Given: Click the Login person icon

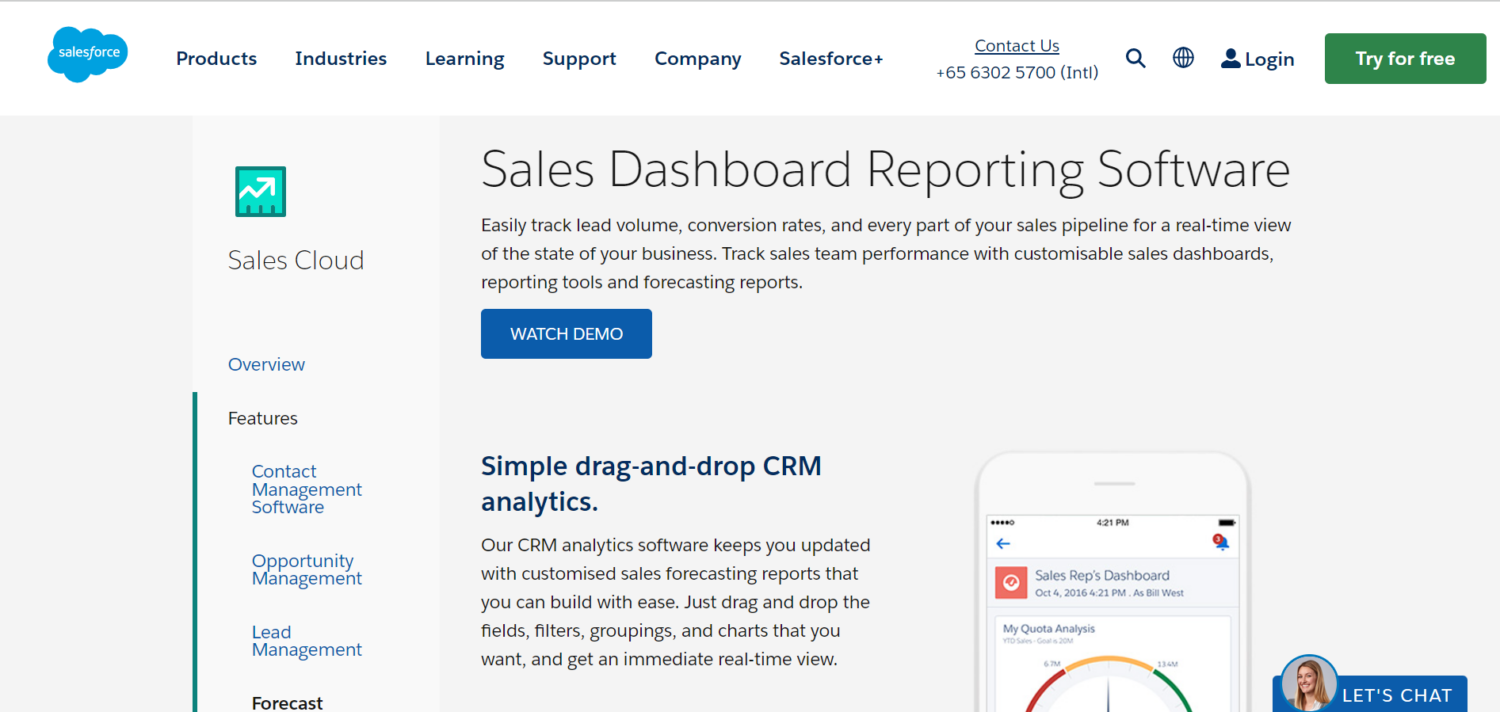Looking at the screenshot, I should [x=1231, y=58].
